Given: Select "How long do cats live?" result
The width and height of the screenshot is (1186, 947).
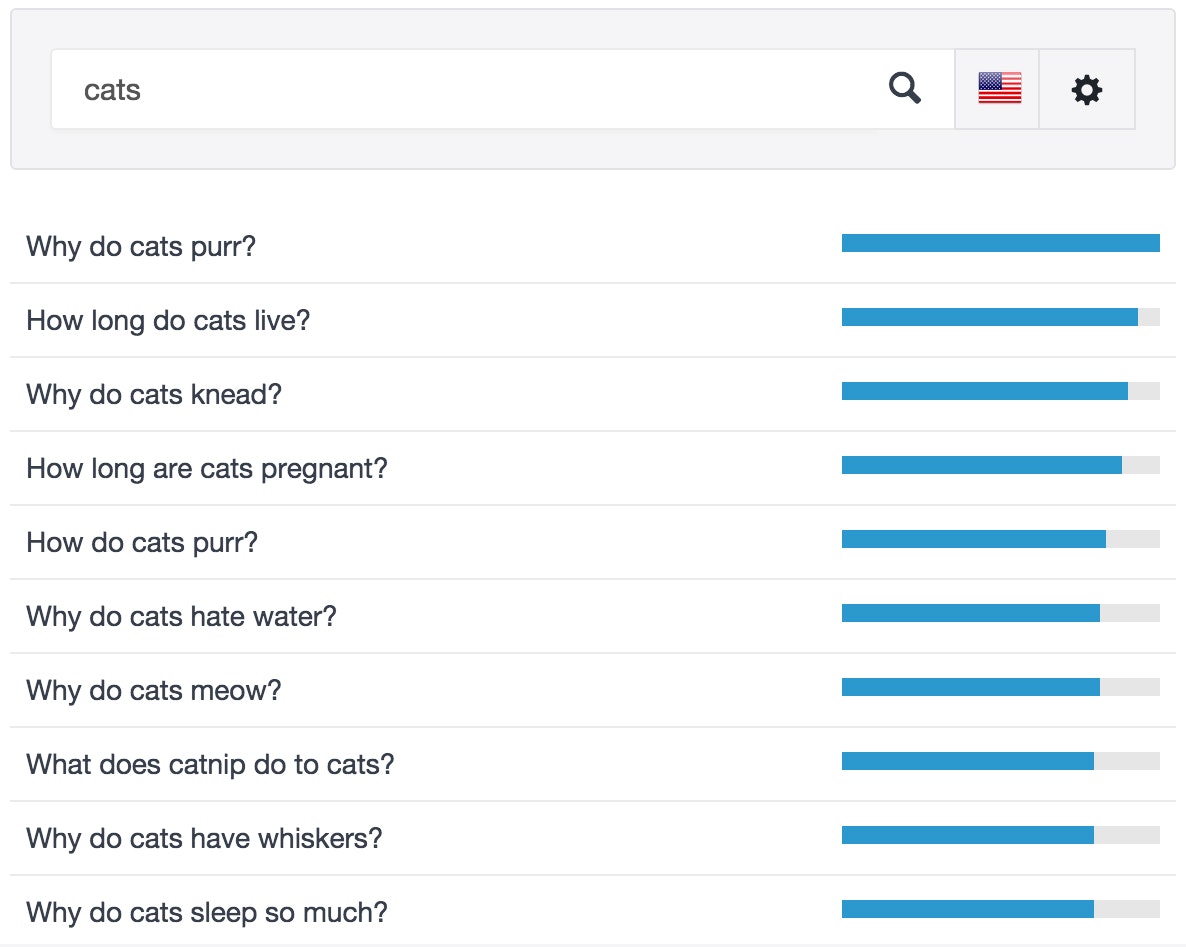Looking at the screenshot, I should [168, 321].
